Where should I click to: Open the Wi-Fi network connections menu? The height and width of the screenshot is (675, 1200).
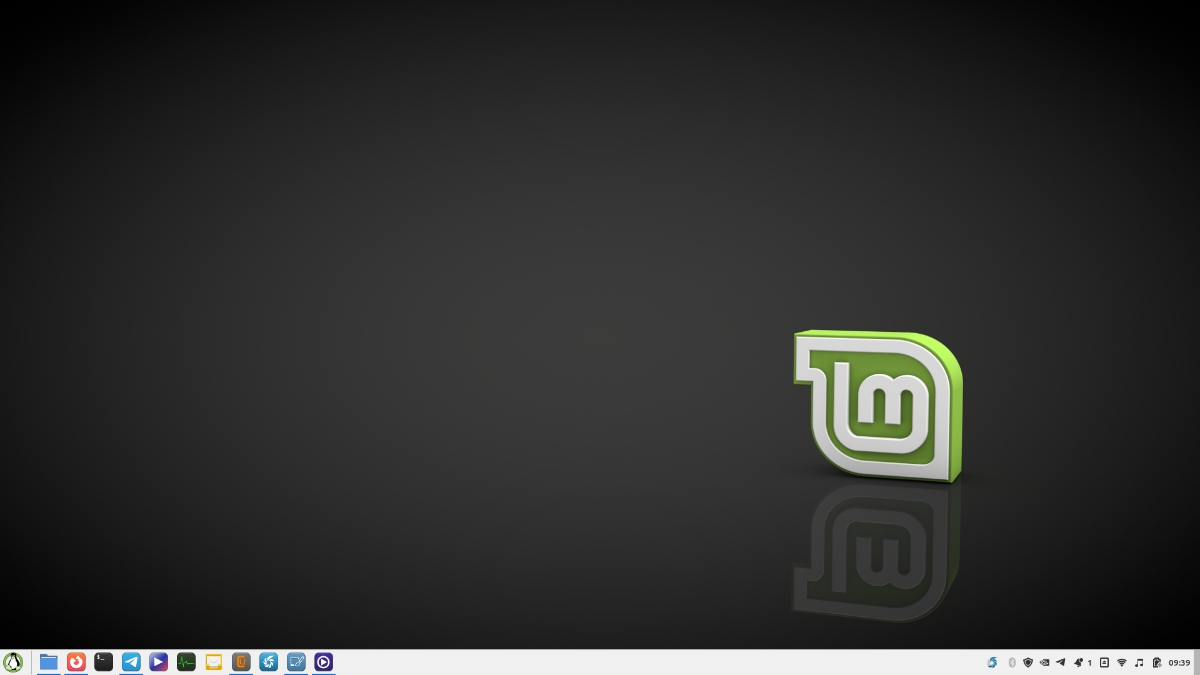[x=1123, y=662]
